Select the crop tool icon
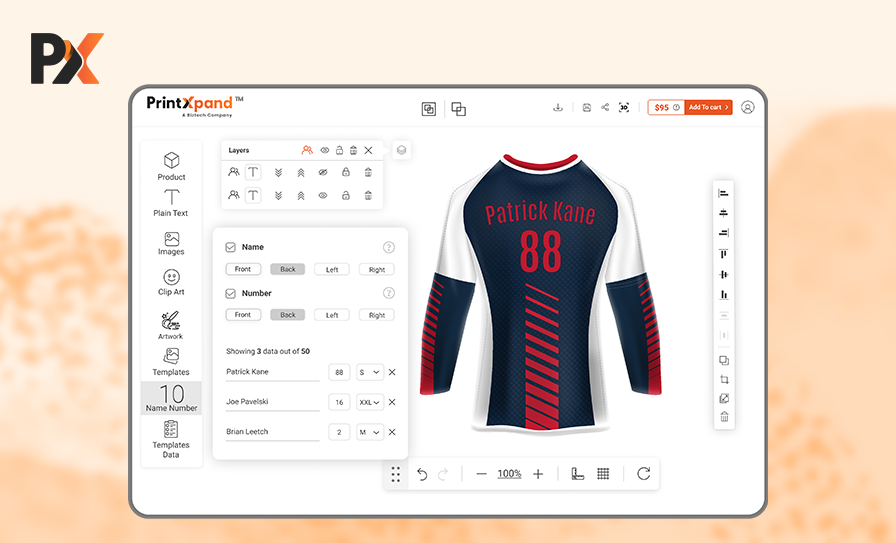The height and width of the screenshot is (543, 896). point(724,379)
